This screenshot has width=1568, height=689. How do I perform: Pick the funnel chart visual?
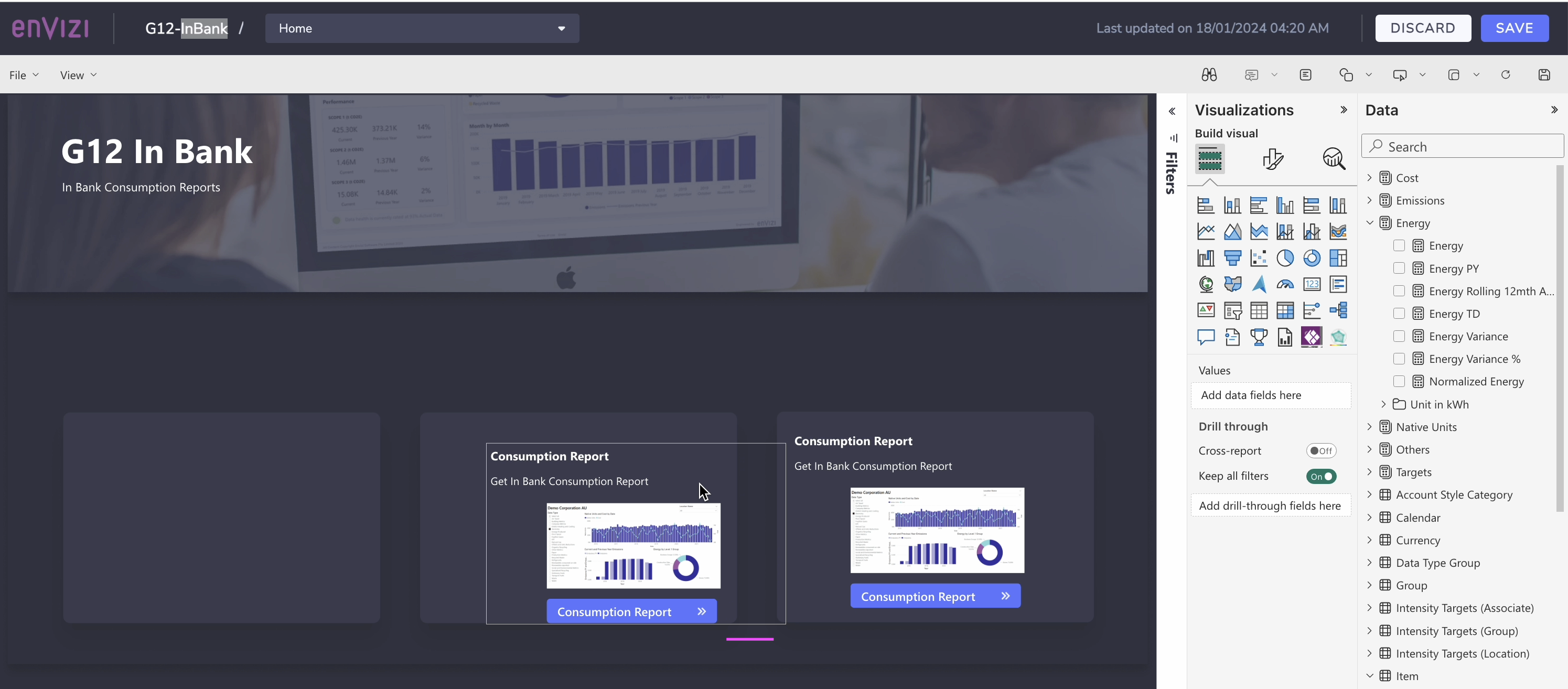[1233, 258]
